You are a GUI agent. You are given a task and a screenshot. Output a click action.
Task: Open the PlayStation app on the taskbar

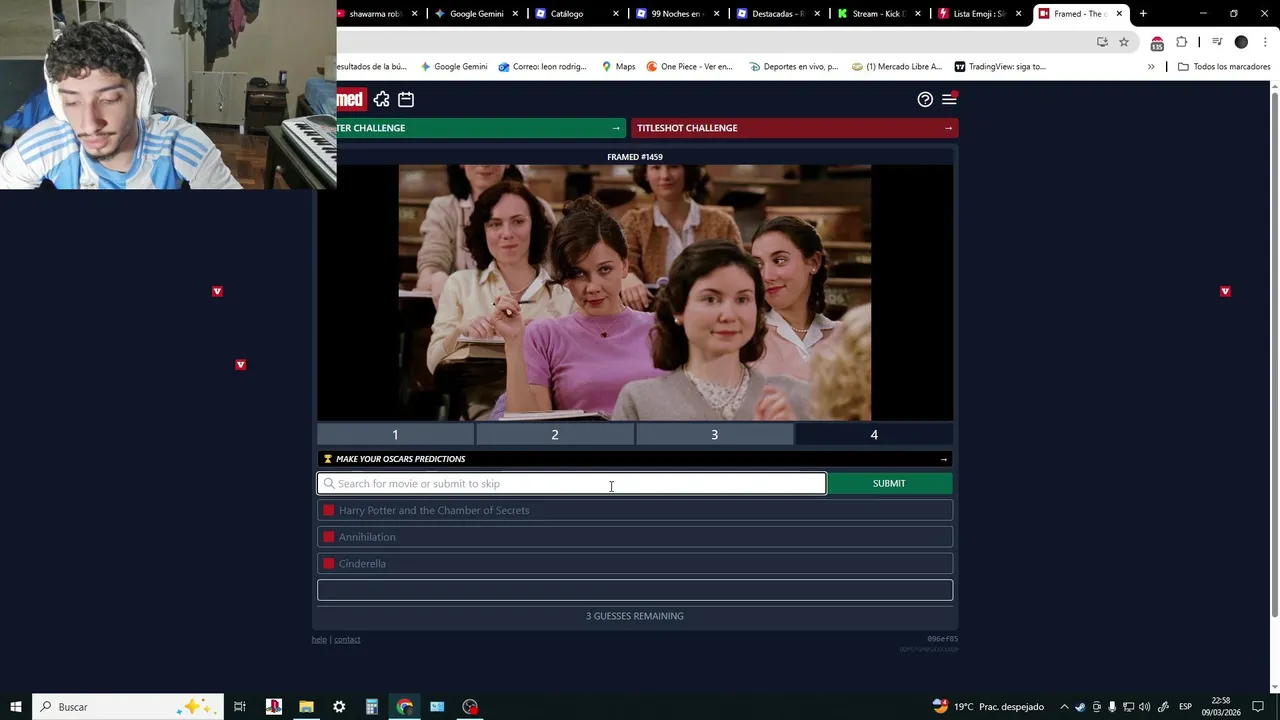[274, 707]
